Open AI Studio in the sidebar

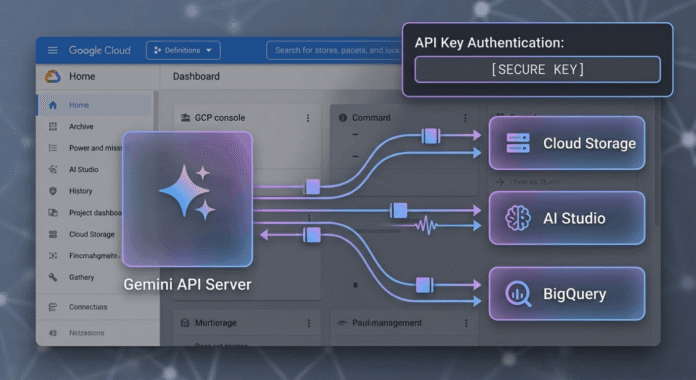[x=83, y=169]
